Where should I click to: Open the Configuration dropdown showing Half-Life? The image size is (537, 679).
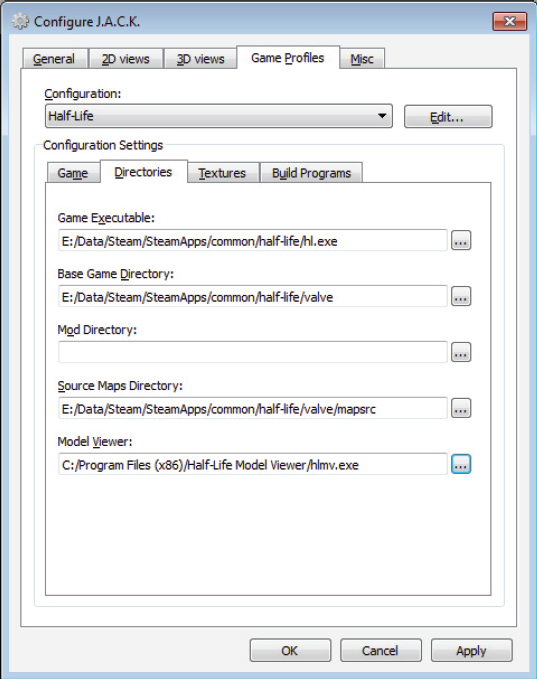(219, 116)
